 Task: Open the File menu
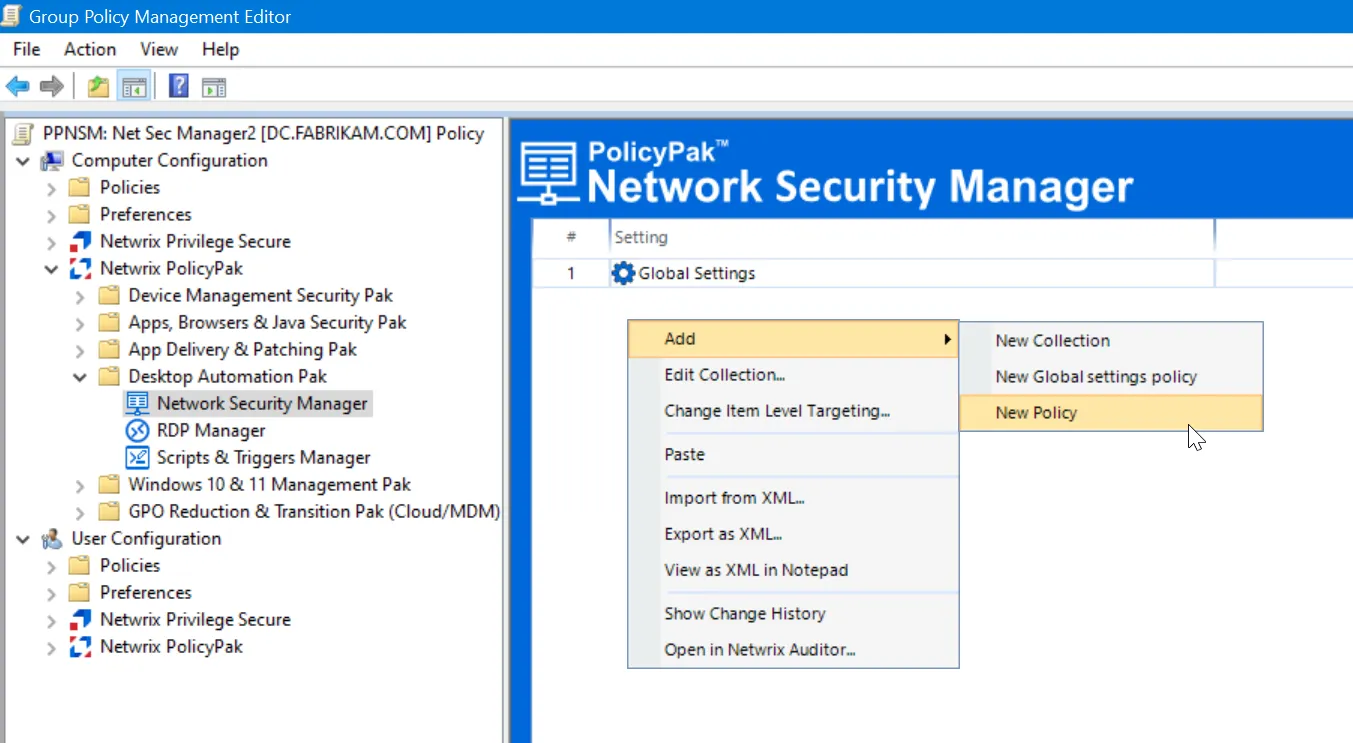click(27, 49)
